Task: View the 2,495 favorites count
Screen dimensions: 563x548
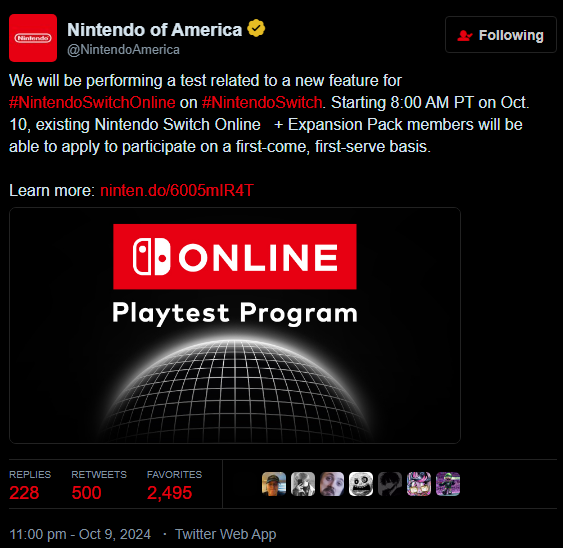Action: pos(169,492)
